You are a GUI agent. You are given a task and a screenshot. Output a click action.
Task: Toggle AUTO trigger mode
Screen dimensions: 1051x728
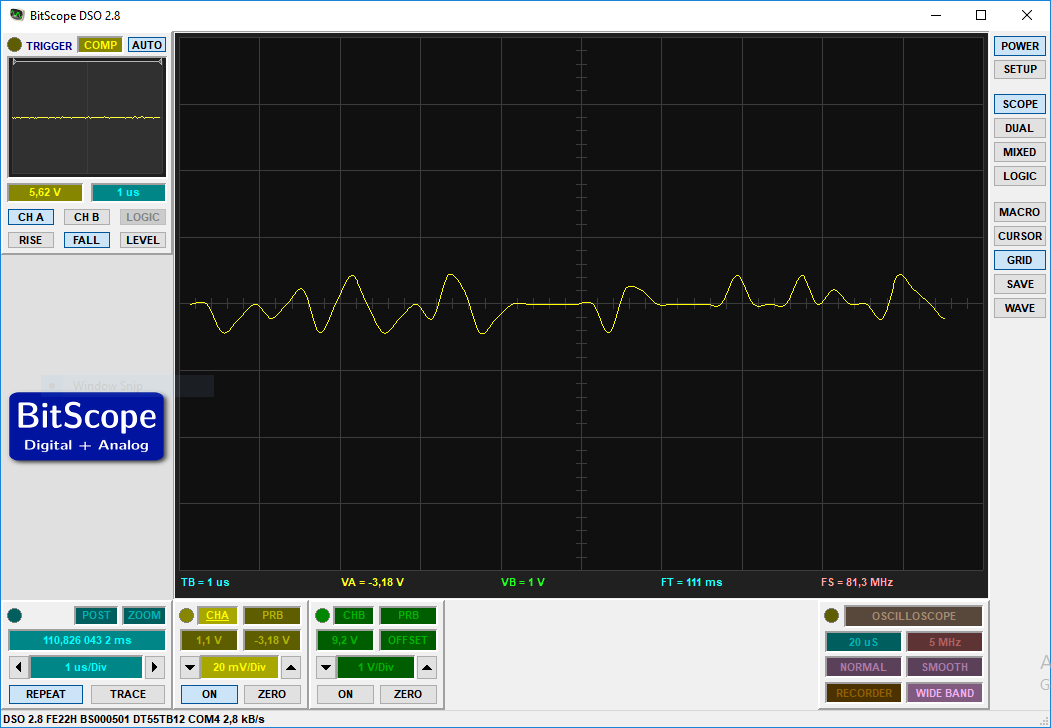coord(147,45)
